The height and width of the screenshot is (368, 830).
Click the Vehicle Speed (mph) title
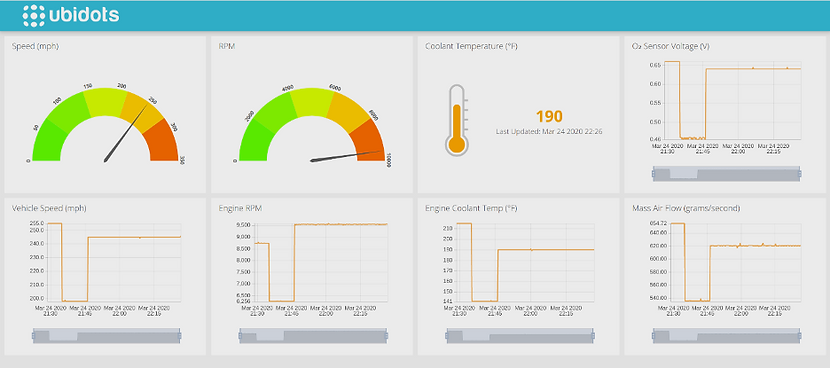coord(49,208)
